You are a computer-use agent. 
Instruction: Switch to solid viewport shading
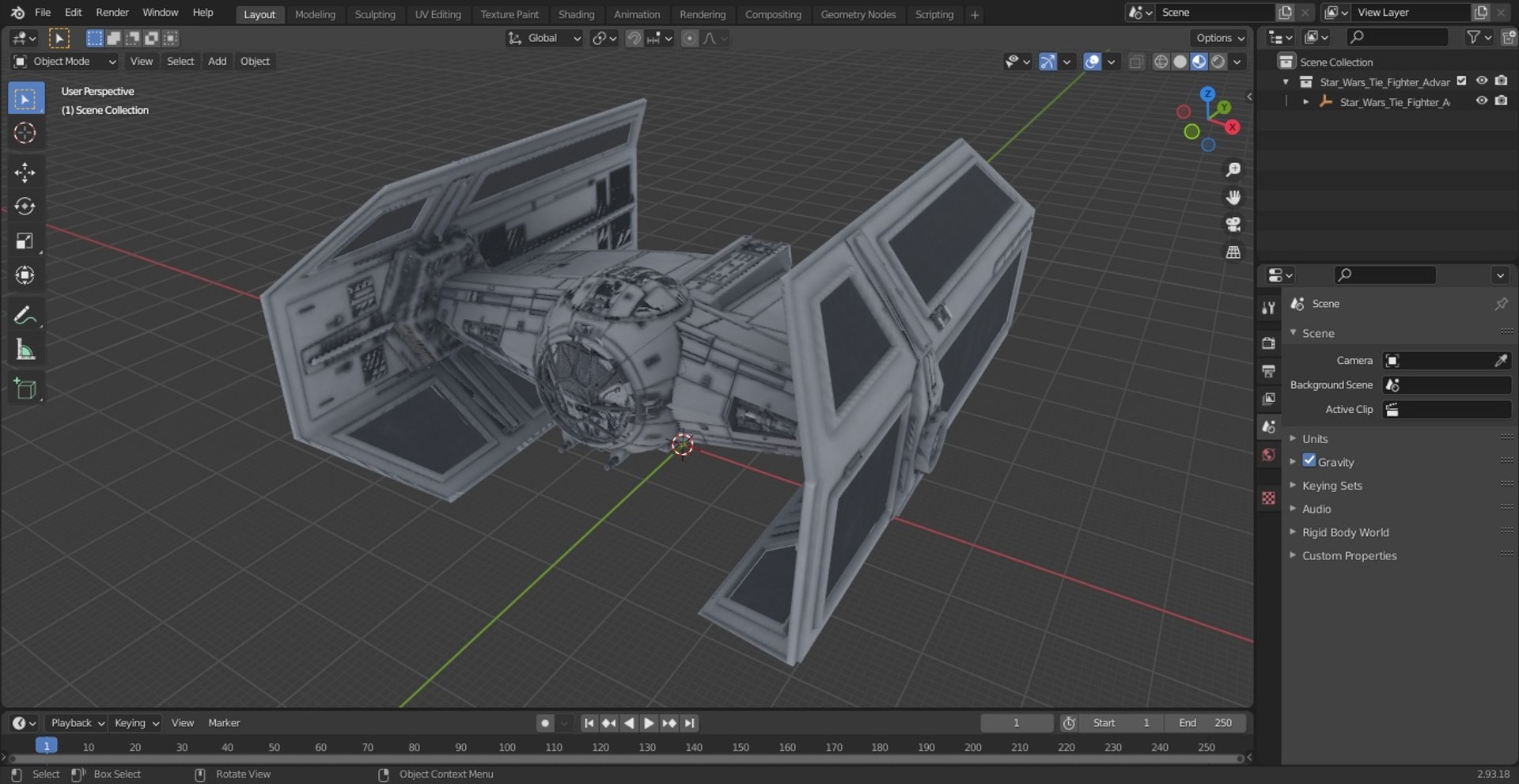[1180, 62]
